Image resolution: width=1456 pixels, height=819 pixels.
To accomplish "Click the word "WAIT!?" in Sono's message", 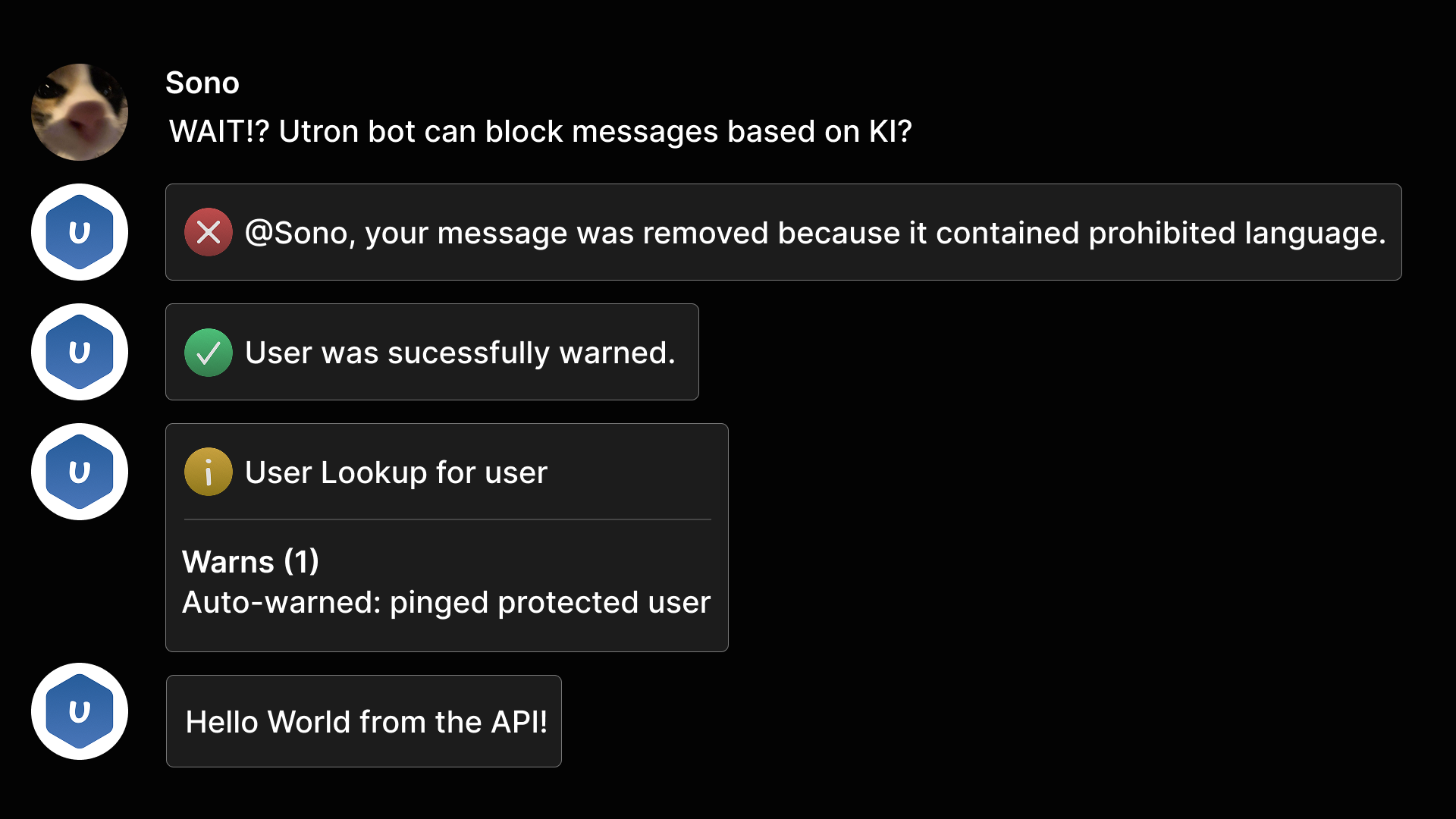I will (219, 131).
